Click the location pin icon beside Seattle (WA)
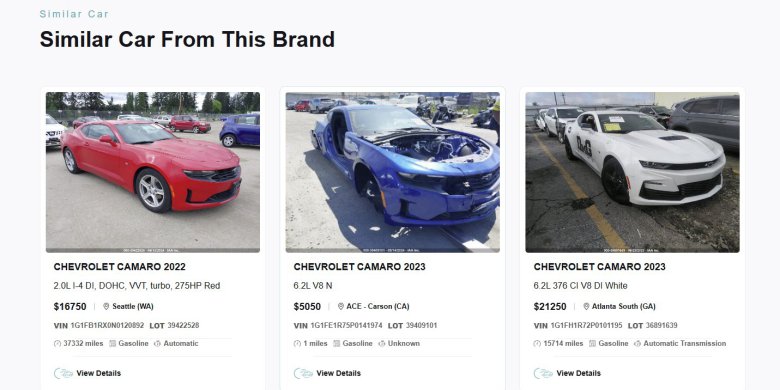The height and width of the screenshot is (390, 780). click(106, 306)
